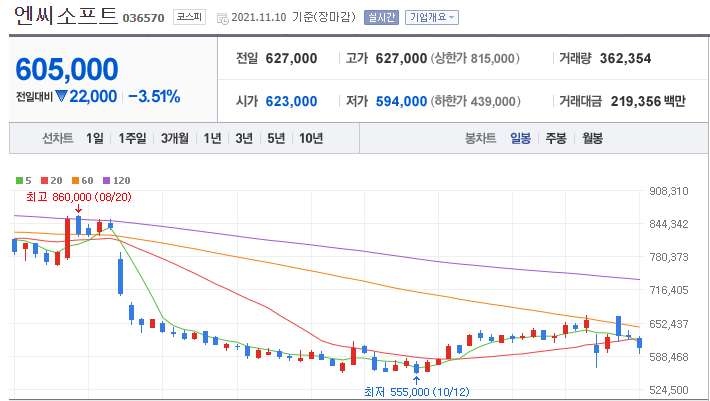Click the 거래대금 value 219,356 백만
The image size is (710, 401).
point(648,101)
